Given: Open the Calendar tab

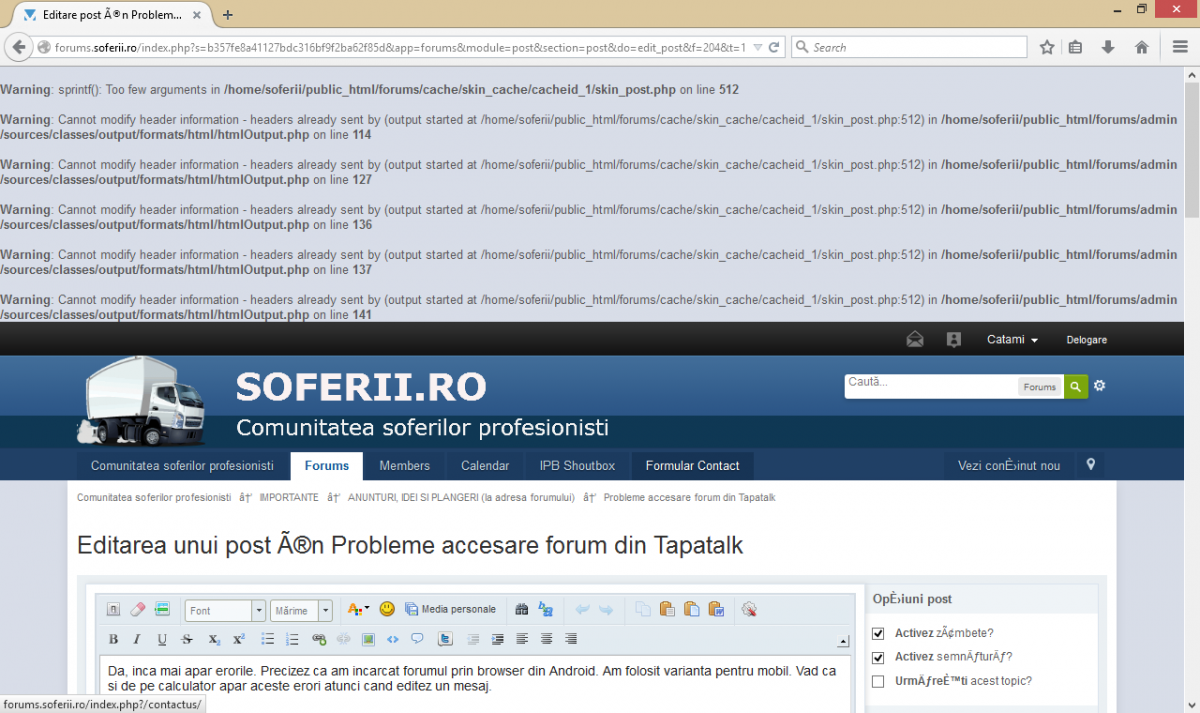Looking at the screenshot, I should pos(484,466).
